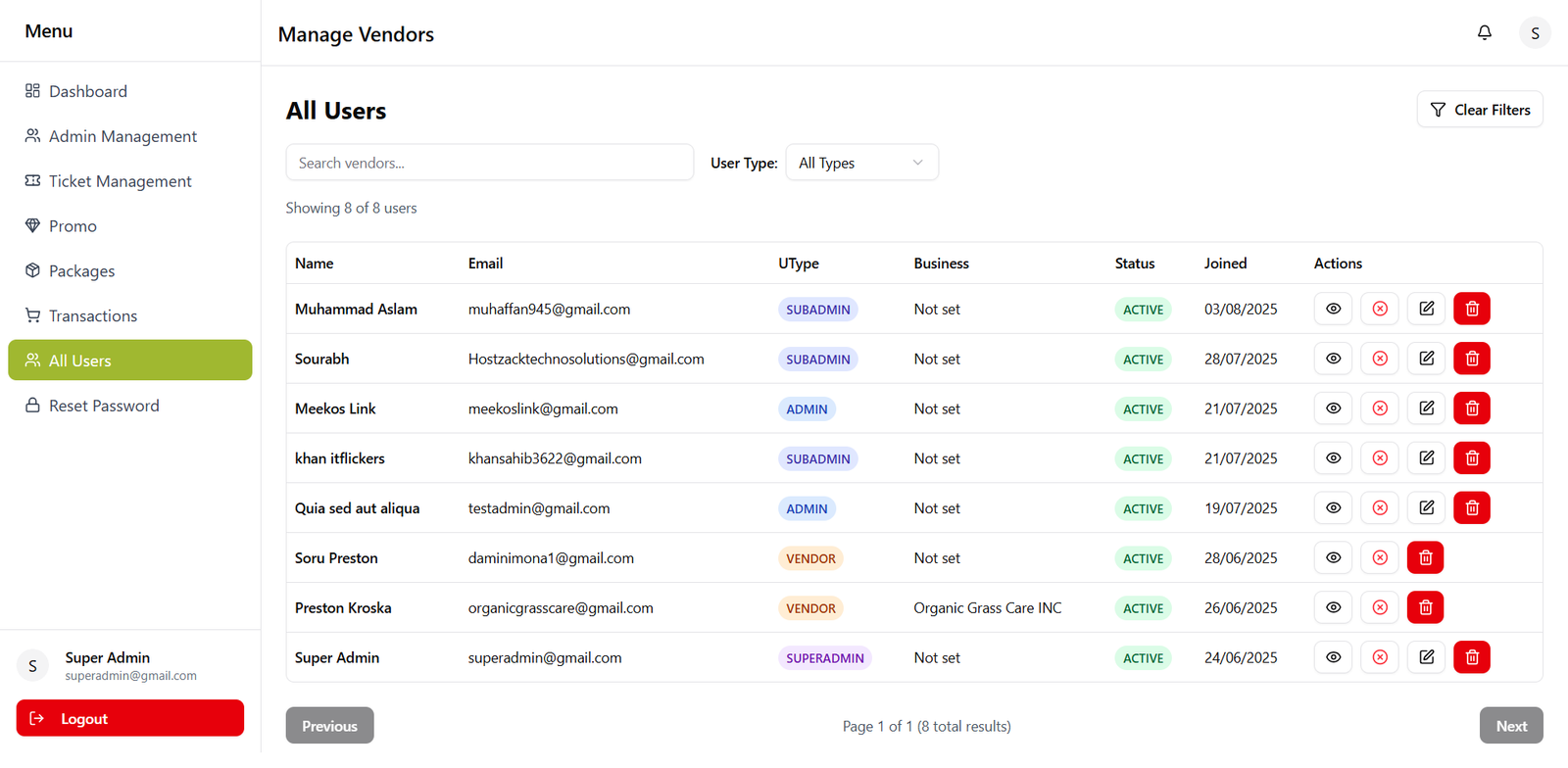Delete Muhammad Aslam with the trash icon
The height and width of the screenshot is (768, 1568).
(x=1471, y=309)
